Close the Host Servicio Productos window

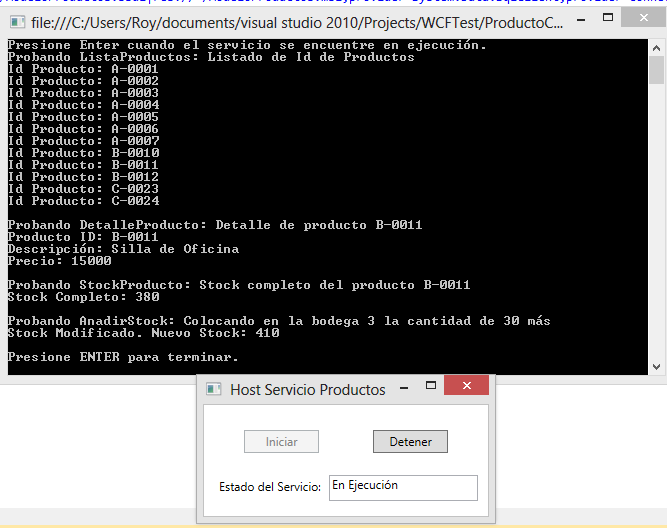[467, 385]
